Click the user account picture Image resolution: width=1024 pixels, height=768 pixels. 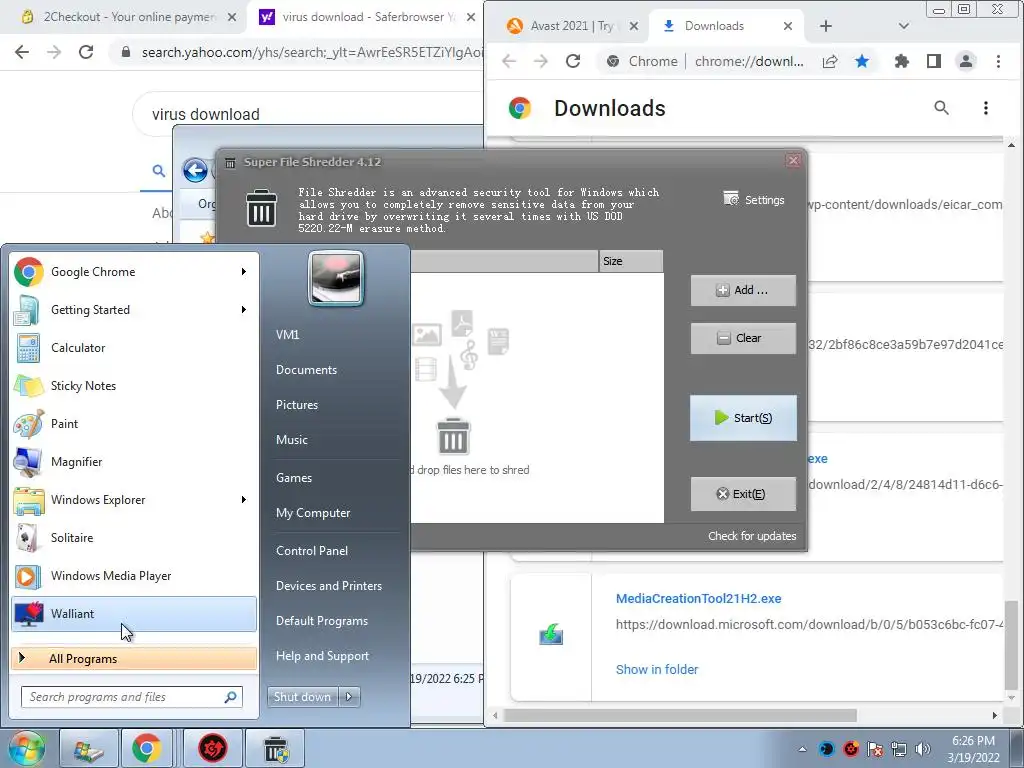(336, 279)
